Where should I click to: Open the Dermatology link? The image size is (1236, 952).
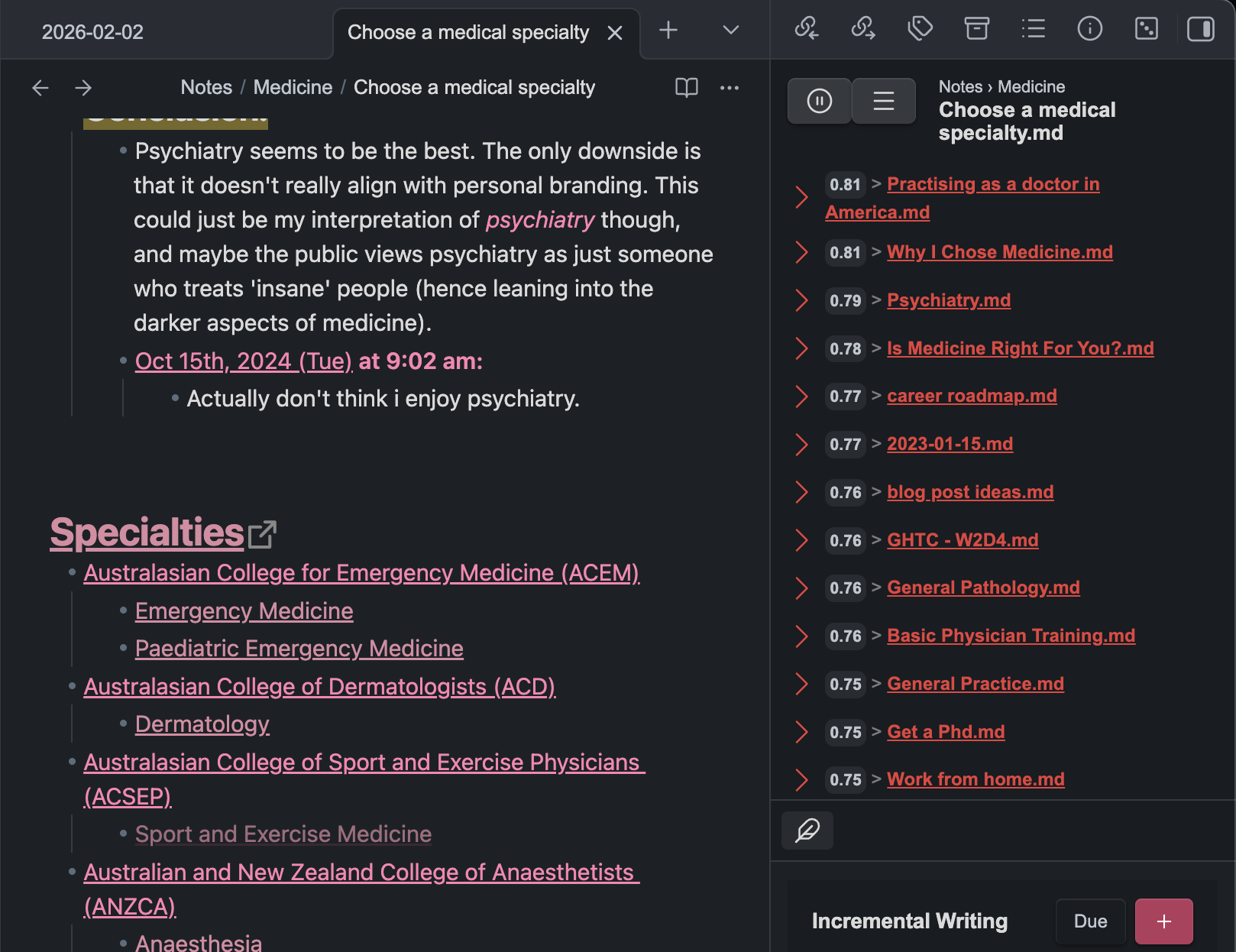(202, 724)
